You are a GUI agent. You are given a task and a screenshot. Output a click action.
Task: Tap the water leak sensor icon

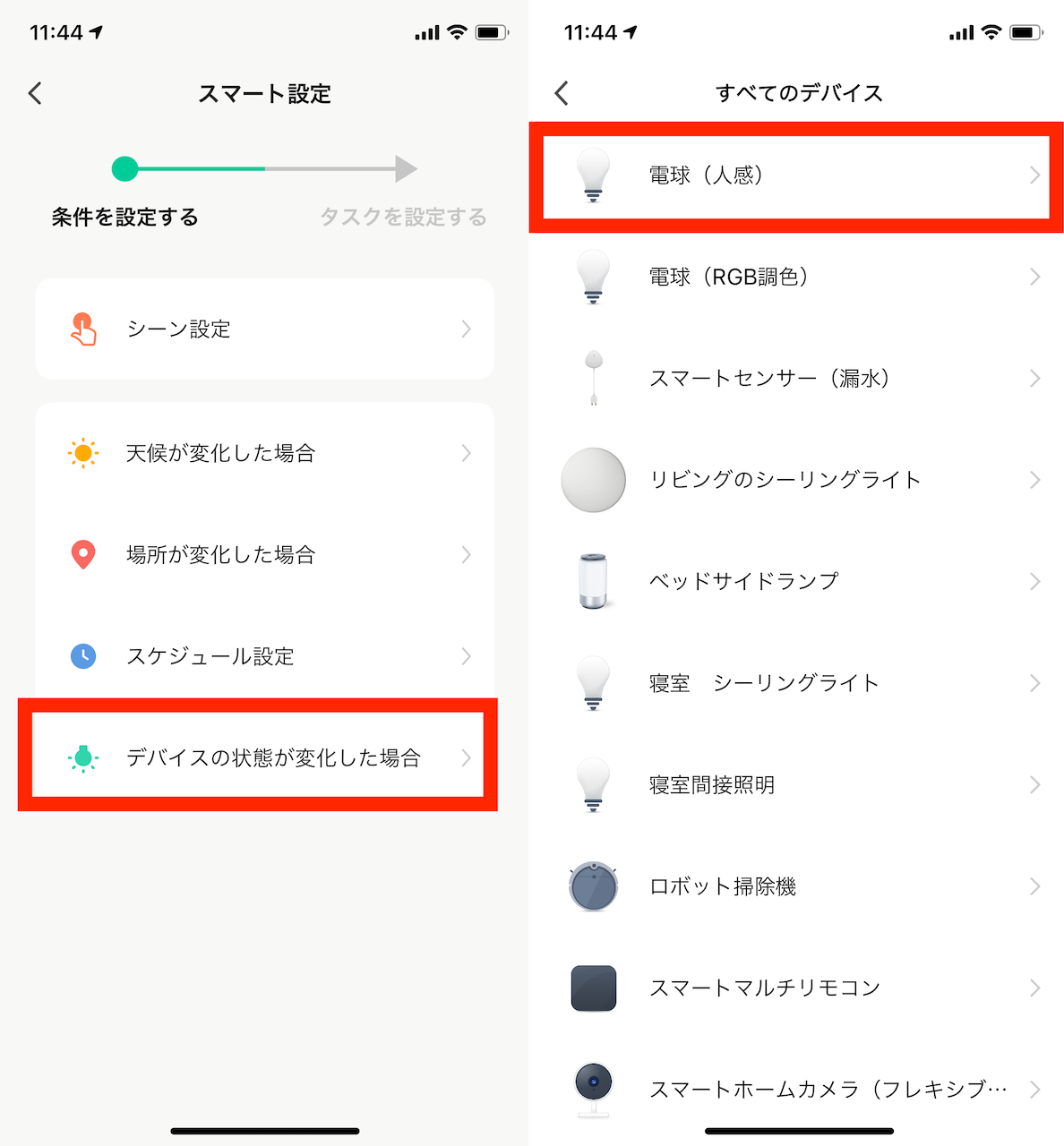(x=593, y=378)
